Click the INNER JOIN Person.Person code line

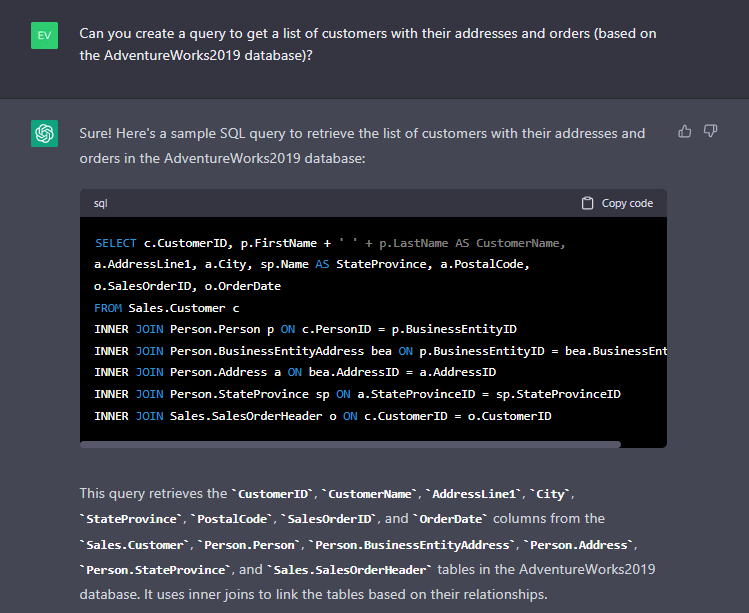tap(304, 329)
